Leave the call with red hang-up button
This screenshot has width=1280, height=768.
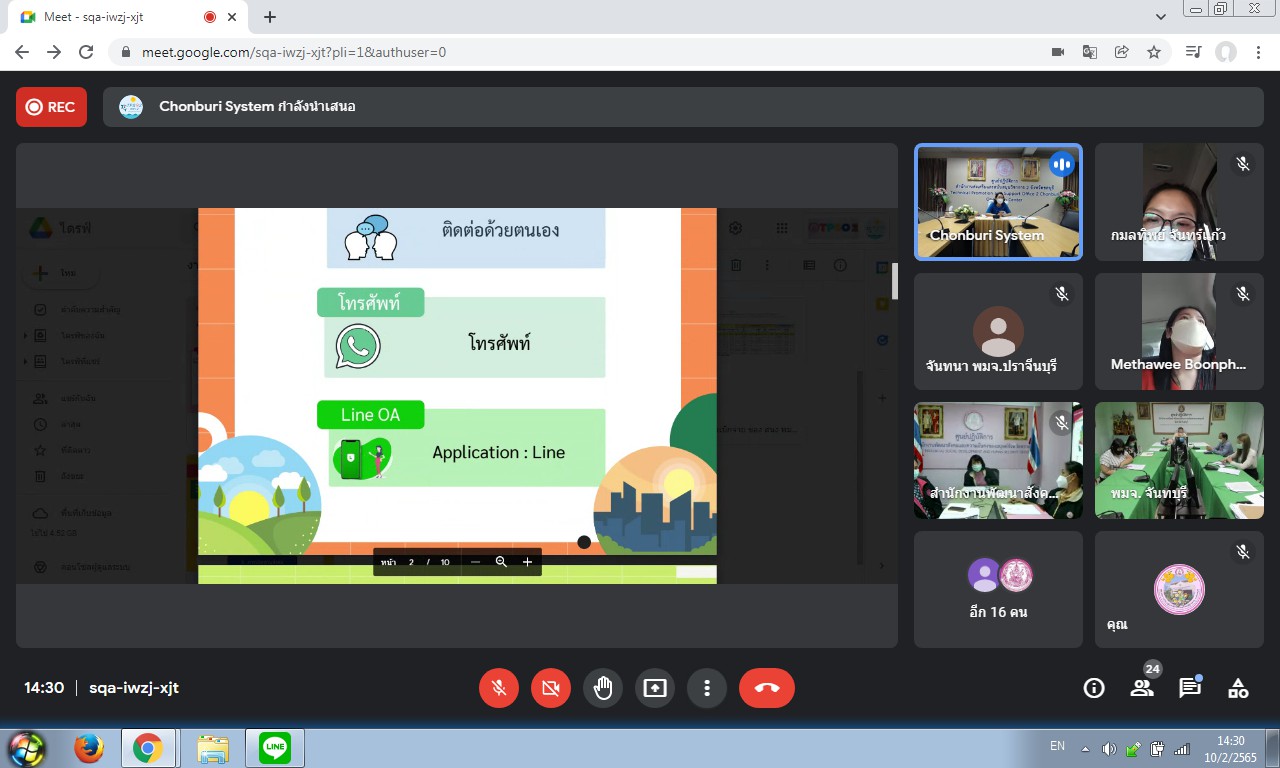(x=766, y=688)
